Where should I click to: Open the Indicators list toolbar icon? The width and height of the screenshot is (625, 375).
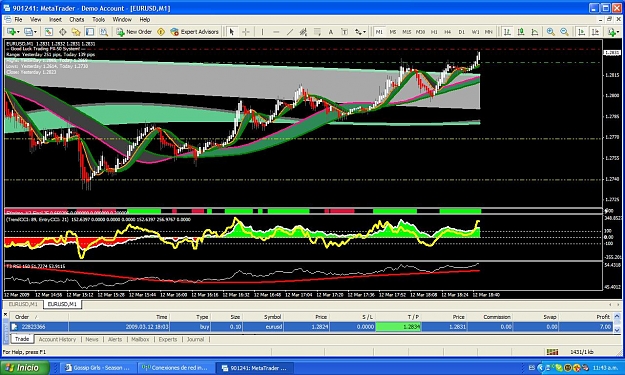tap(612, 32)
